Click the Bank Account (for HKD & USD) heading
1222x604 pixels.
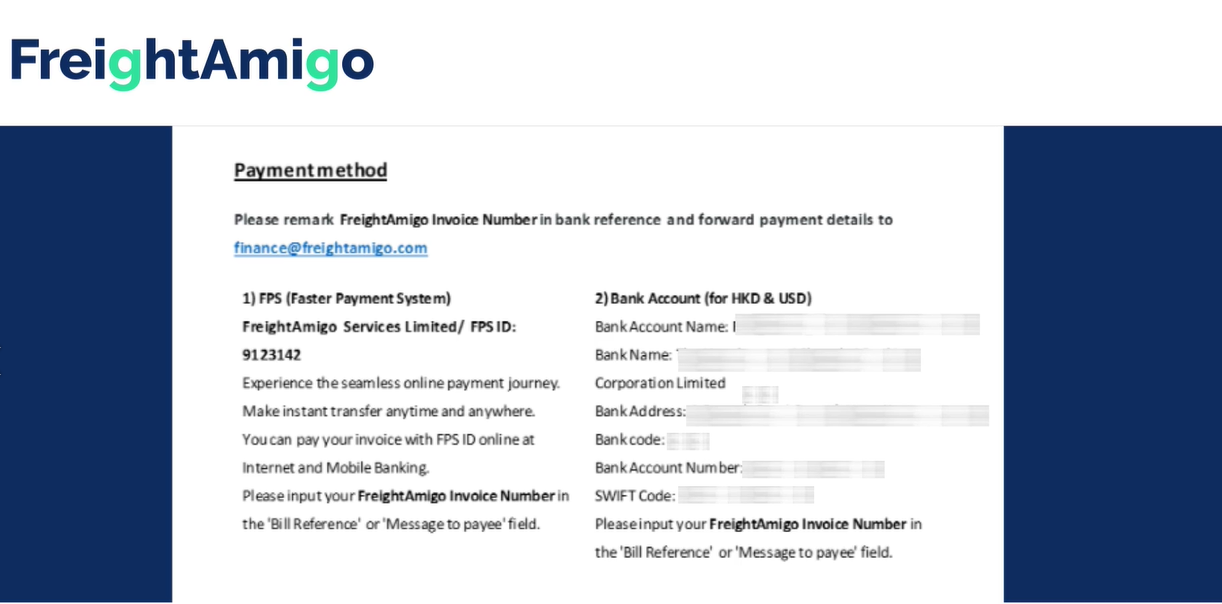click(703, 298)
